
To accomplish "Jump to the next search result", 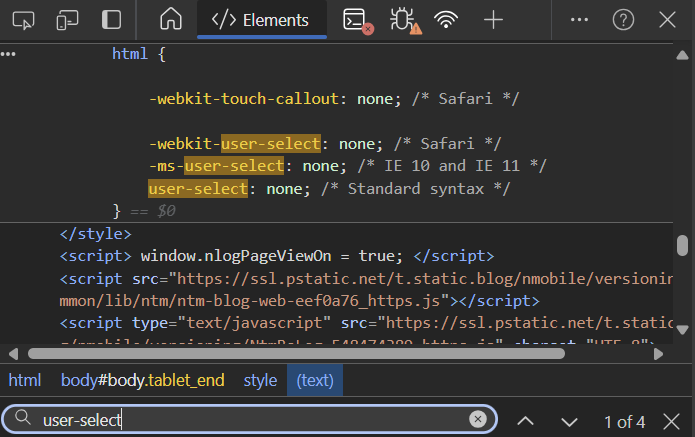I will [569, 421].
